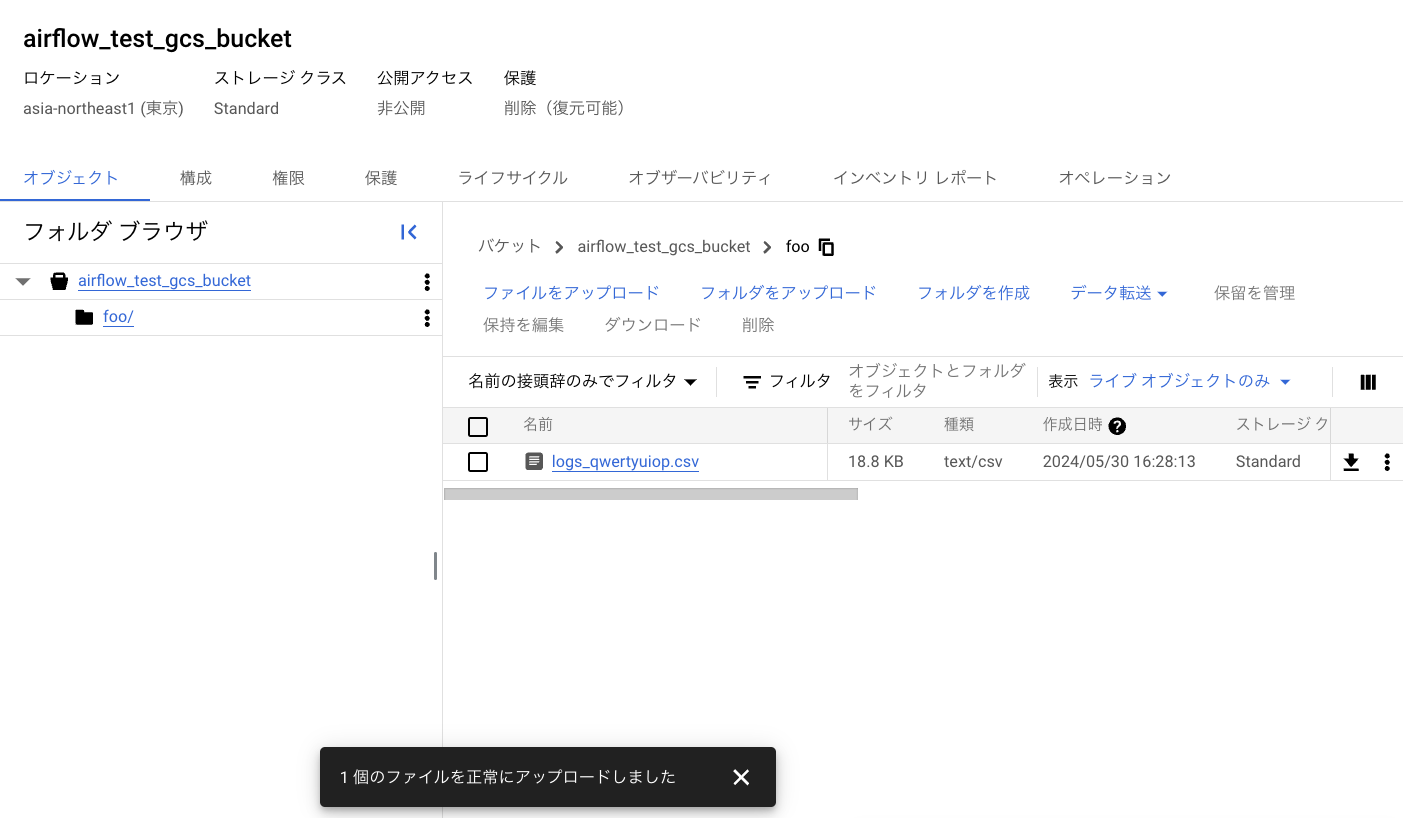
Task: Switch to the 権限 tab
Action: click(288, 178)
